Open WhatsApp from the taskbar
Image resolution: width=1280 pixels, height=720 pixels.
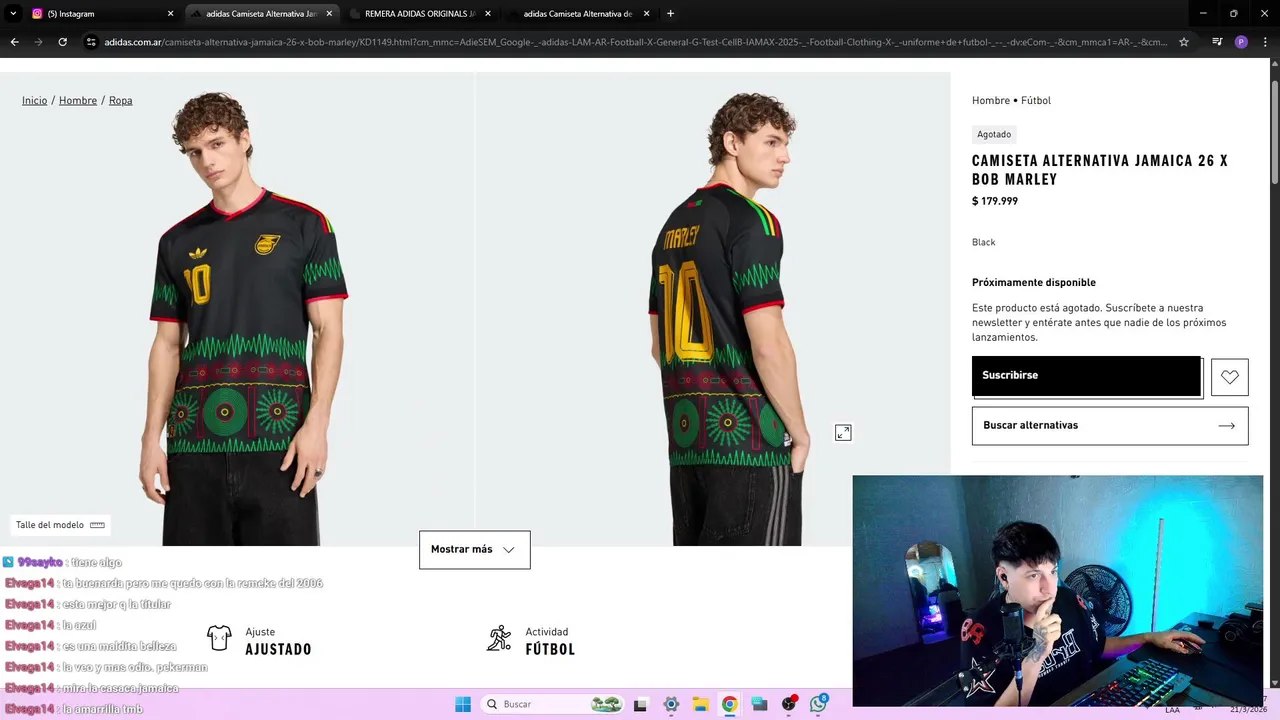point(818,704)
